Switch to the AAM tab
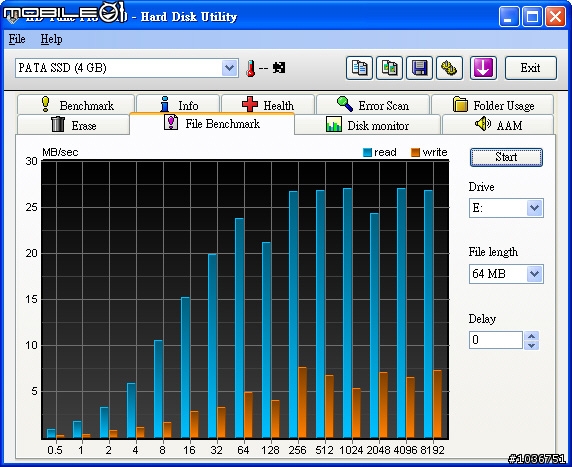Screen dimensions: 572x467 tap(498, 125)
